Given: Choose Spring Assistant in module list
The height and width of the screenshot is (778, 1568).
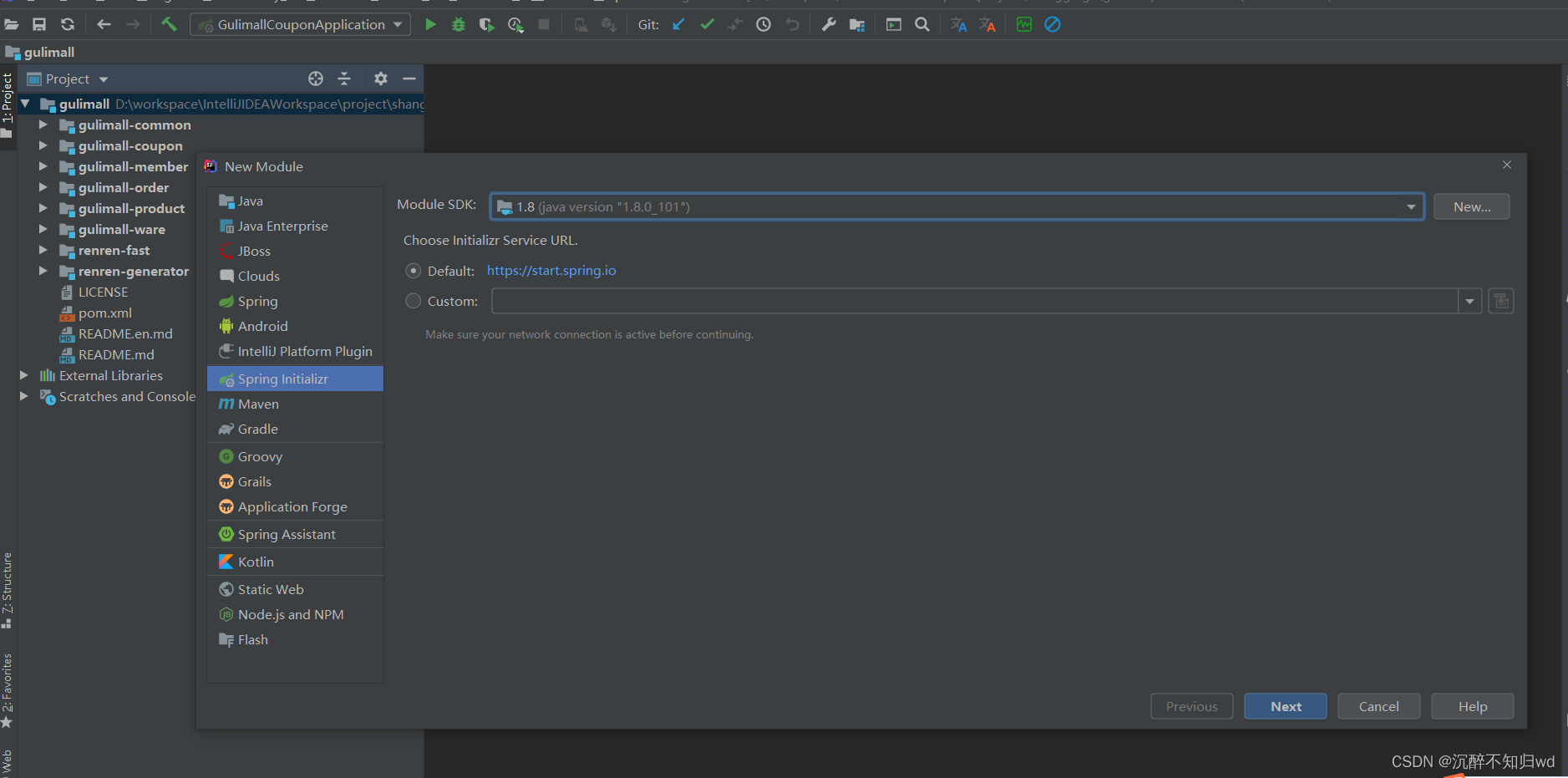Looking at the screenshot, I should pos(295,534).
